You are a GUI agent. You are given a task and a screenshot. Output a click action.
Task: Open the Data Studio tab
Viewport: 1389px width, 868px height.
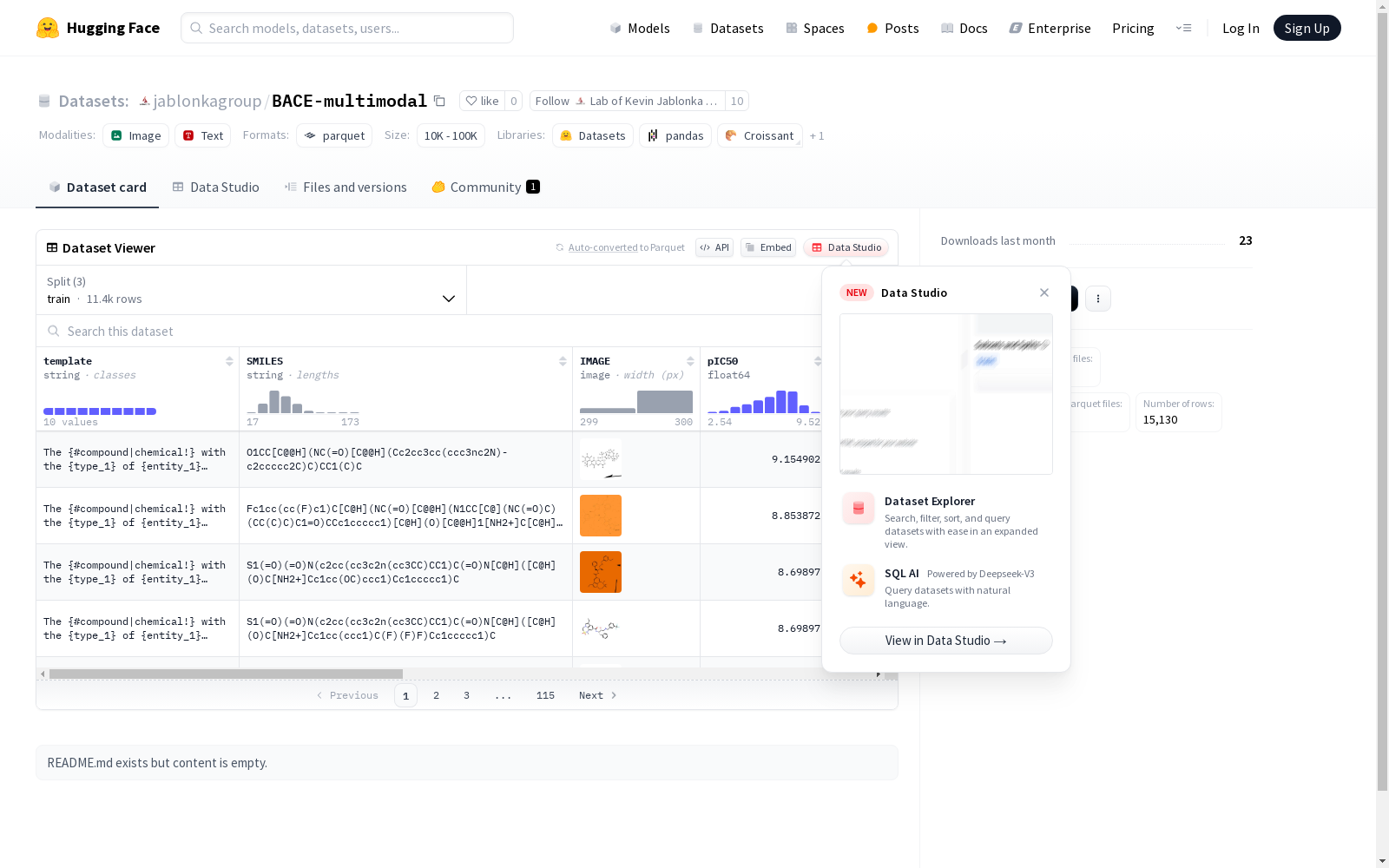click(x=215, y=187)
